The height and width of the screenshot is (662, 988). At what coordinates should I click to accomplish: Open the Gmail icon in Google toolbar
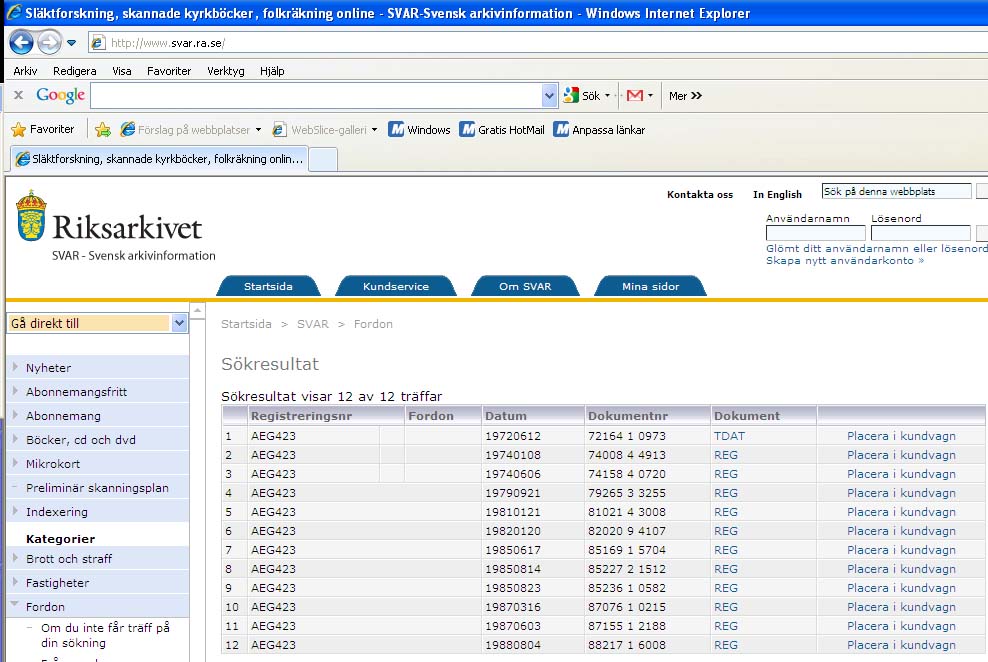(634, 96)
